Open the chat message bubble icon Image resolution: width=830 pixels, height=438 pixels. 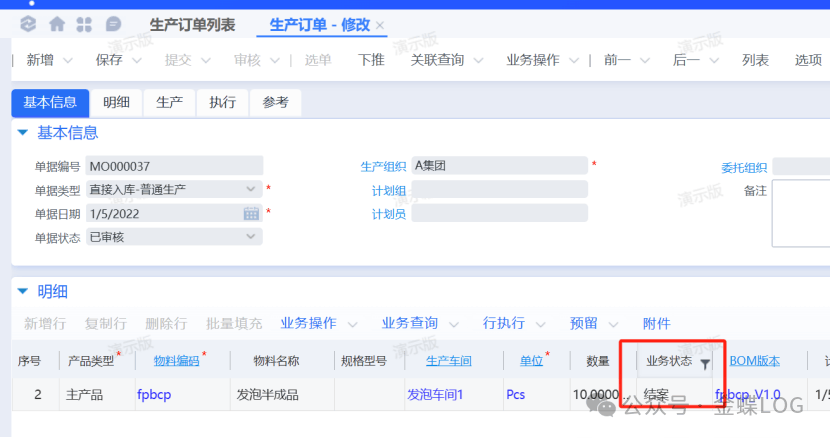(x=113, y=24)
